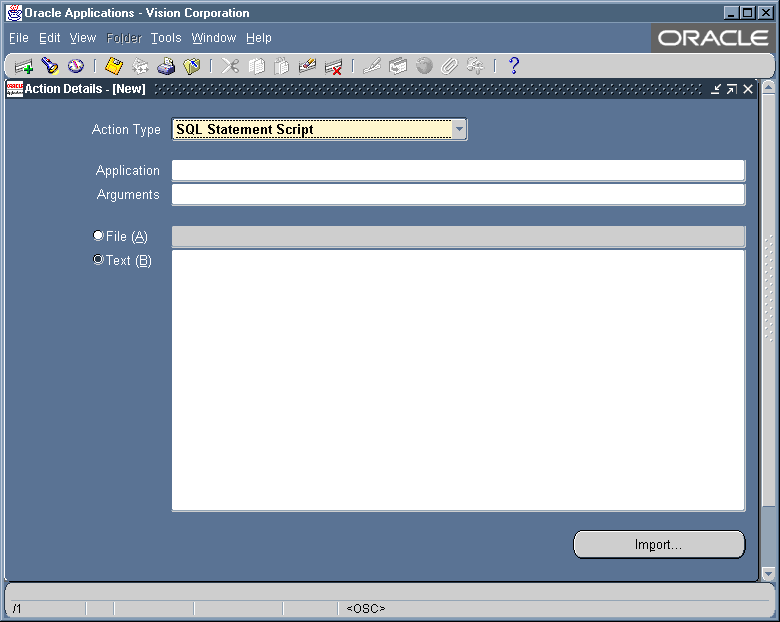Select the Text (B) radio button
The height and width of the screenshot is (622, 780).
click(98, 260)
